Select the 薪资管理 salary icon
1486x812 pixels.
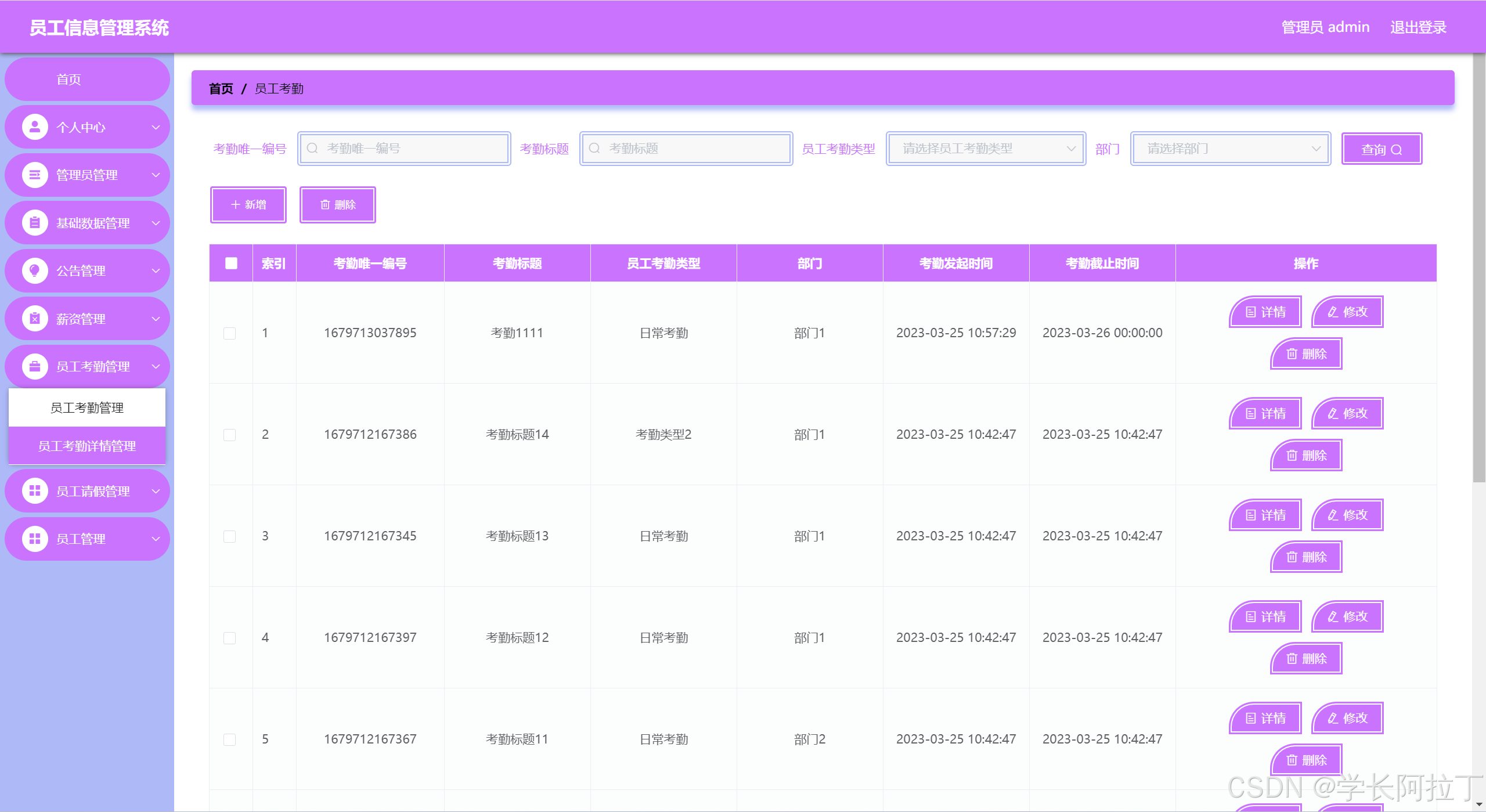34,318
